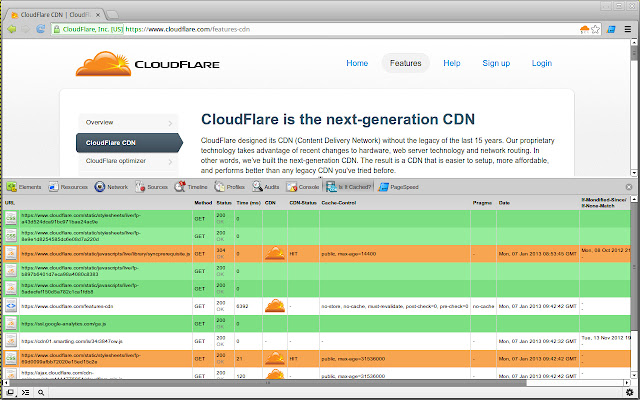Click the Login link
640x400 pixels.
[x=542, y=63]
